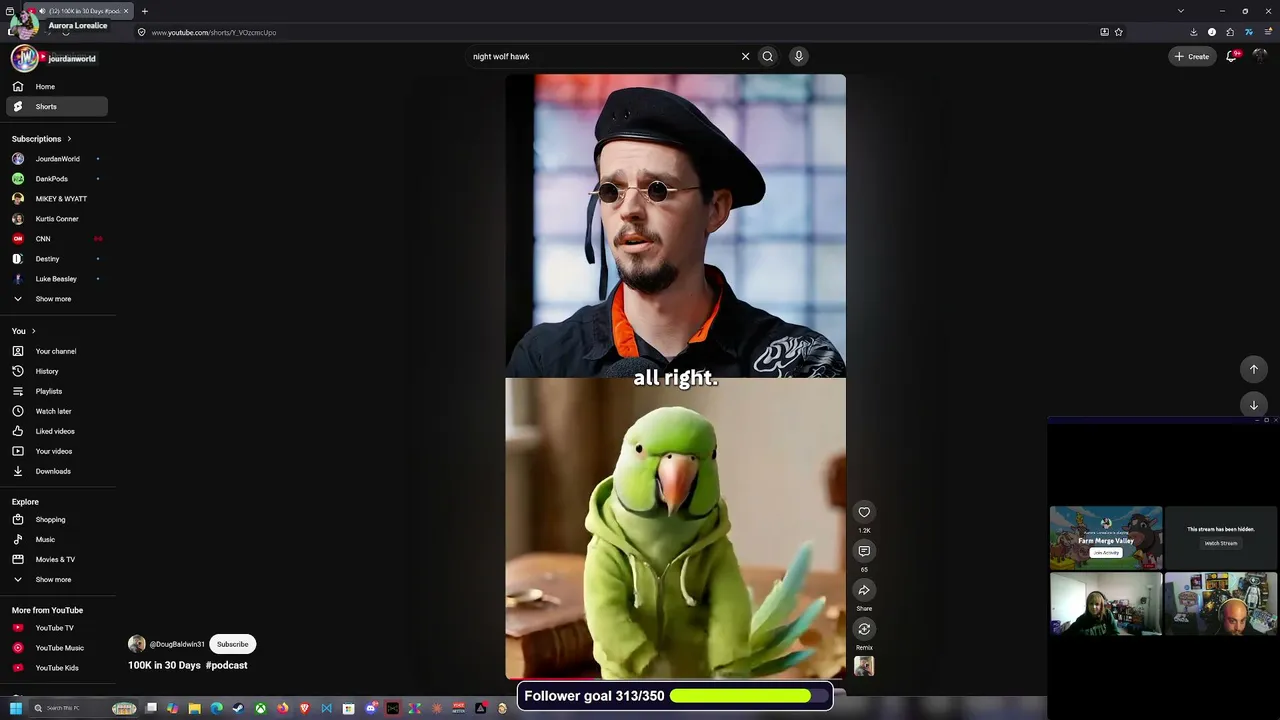Open YouTube Music link
This screenshot has height=720, width=1280.
[57, 648]
